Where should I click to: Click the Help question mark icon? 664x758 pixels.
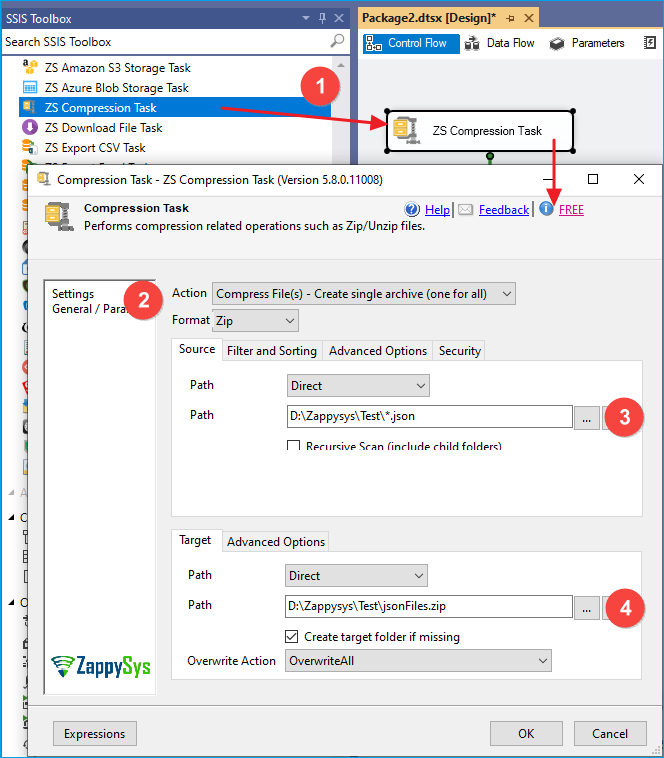tap(412, 209)
